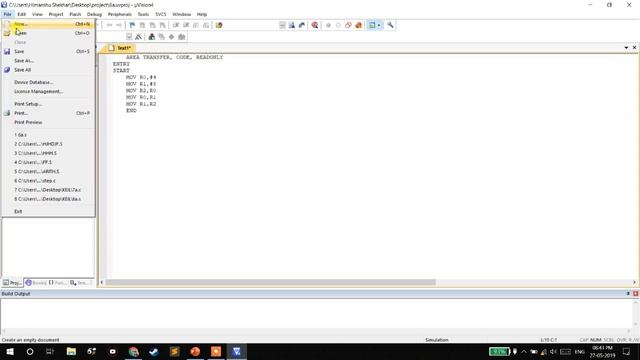Open the Project menu

56,14
